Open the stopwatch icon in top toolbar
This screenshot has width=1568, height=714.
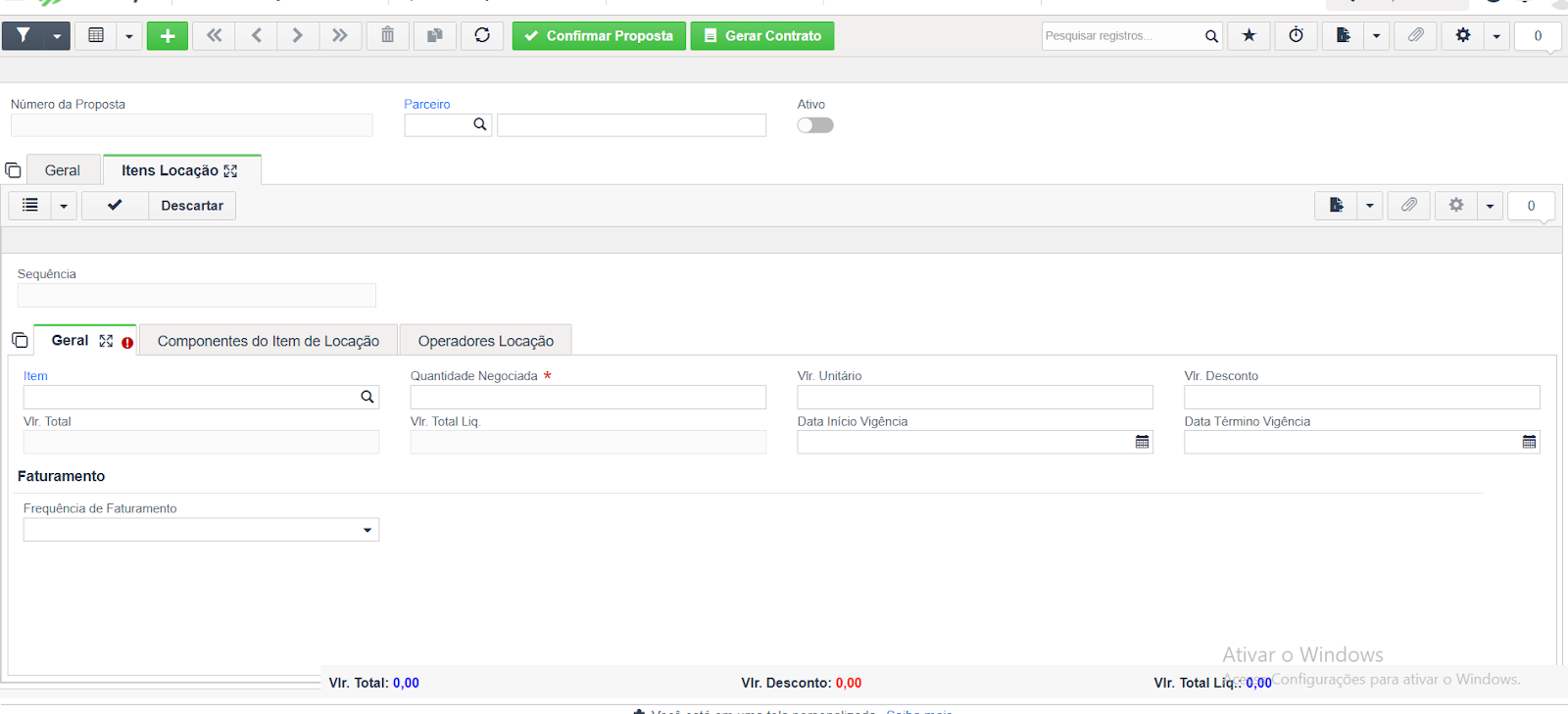(1297, 36)
